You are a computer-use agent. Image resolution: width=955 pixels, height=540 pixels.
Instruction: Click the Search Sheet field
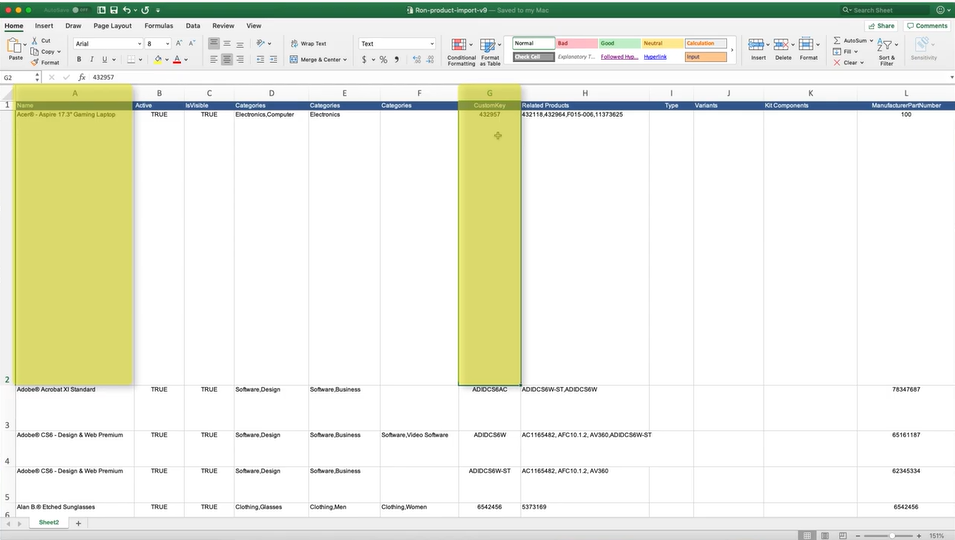tap(885, 10)
